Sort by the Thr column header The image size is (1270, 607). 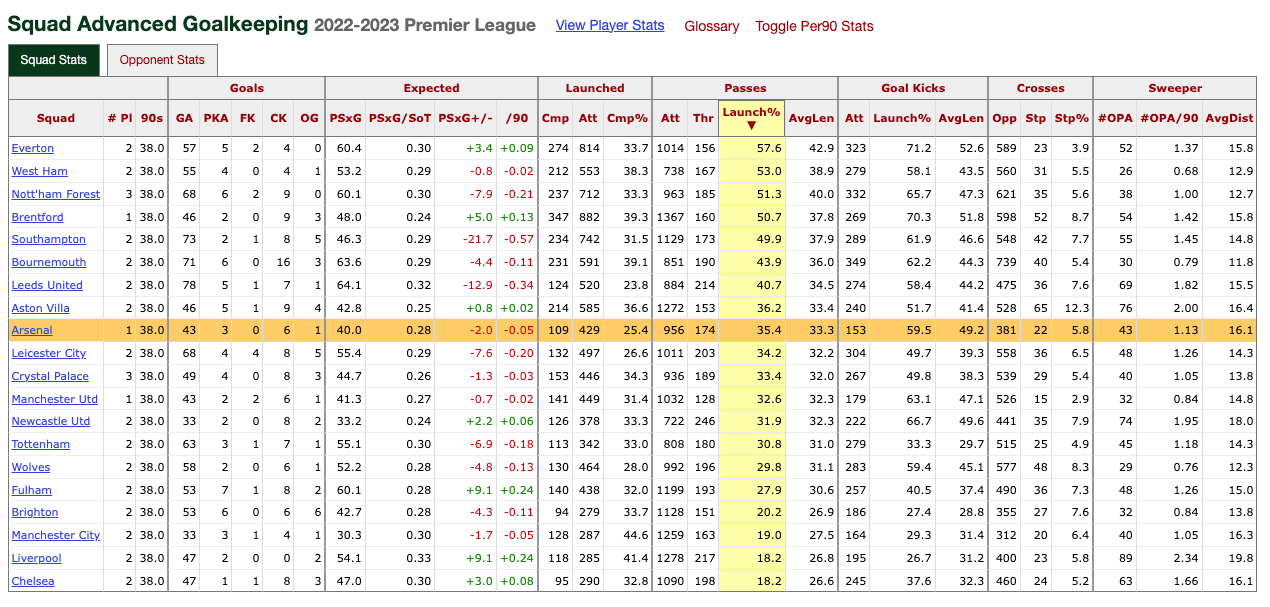click(703, 118)
